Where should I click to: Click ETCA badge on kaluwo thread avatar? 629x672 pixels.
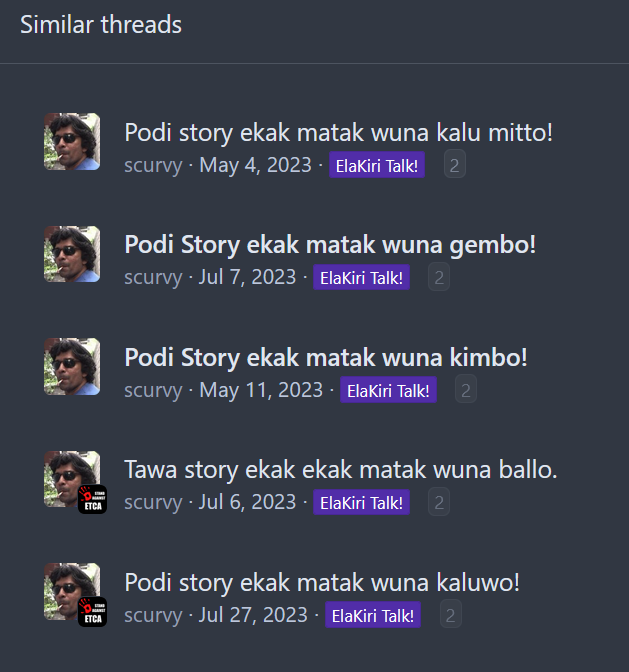coord(93,612)
